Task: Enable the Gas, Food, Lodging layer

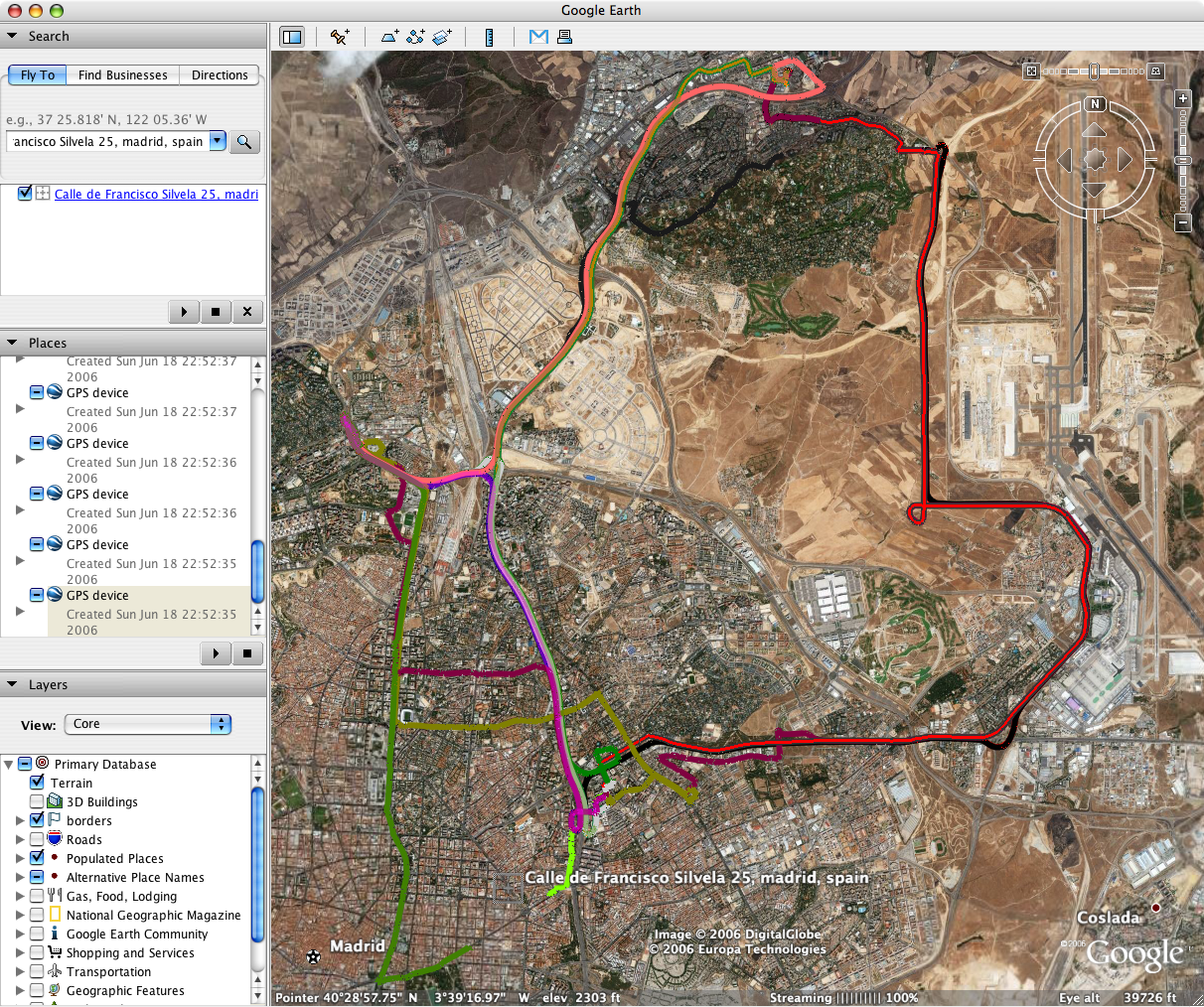Action: (x=37, y=896)
